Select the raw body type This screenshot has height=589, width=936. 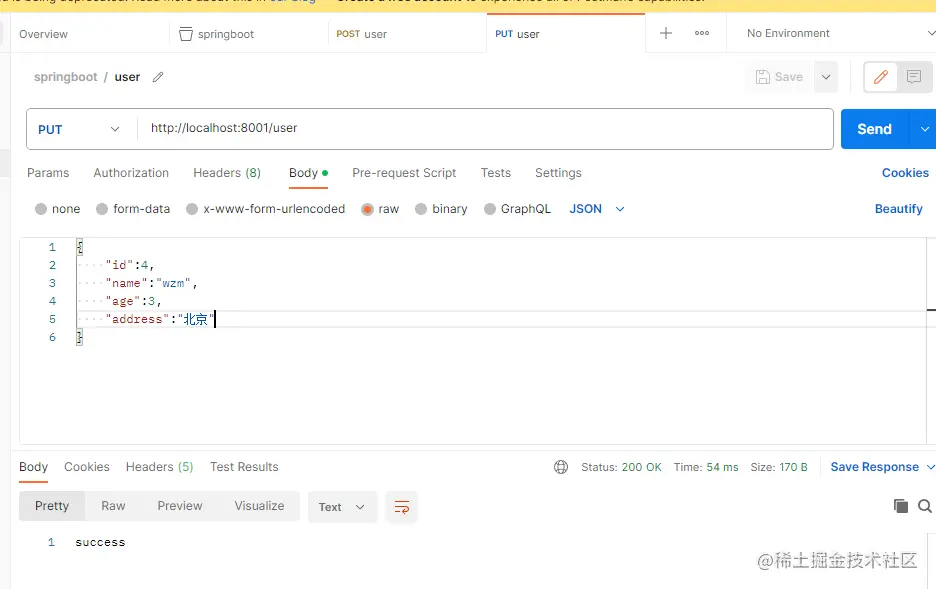tap(380, 209)
